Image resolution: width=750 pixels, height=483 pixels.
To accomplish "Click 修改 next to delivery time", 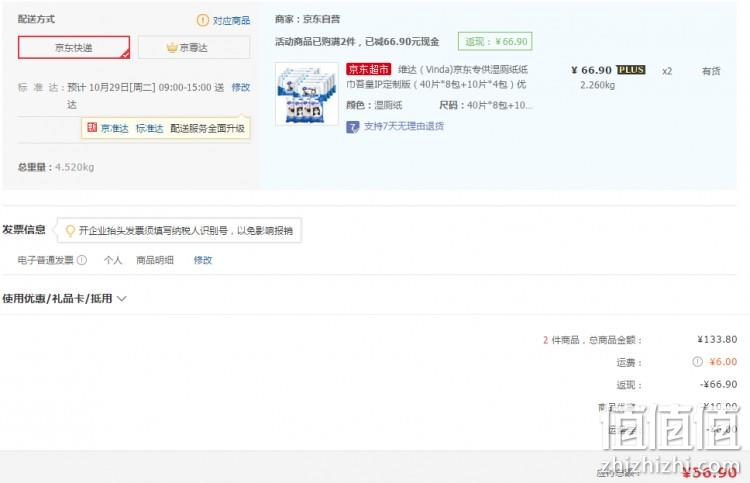I will click(241, 87).
